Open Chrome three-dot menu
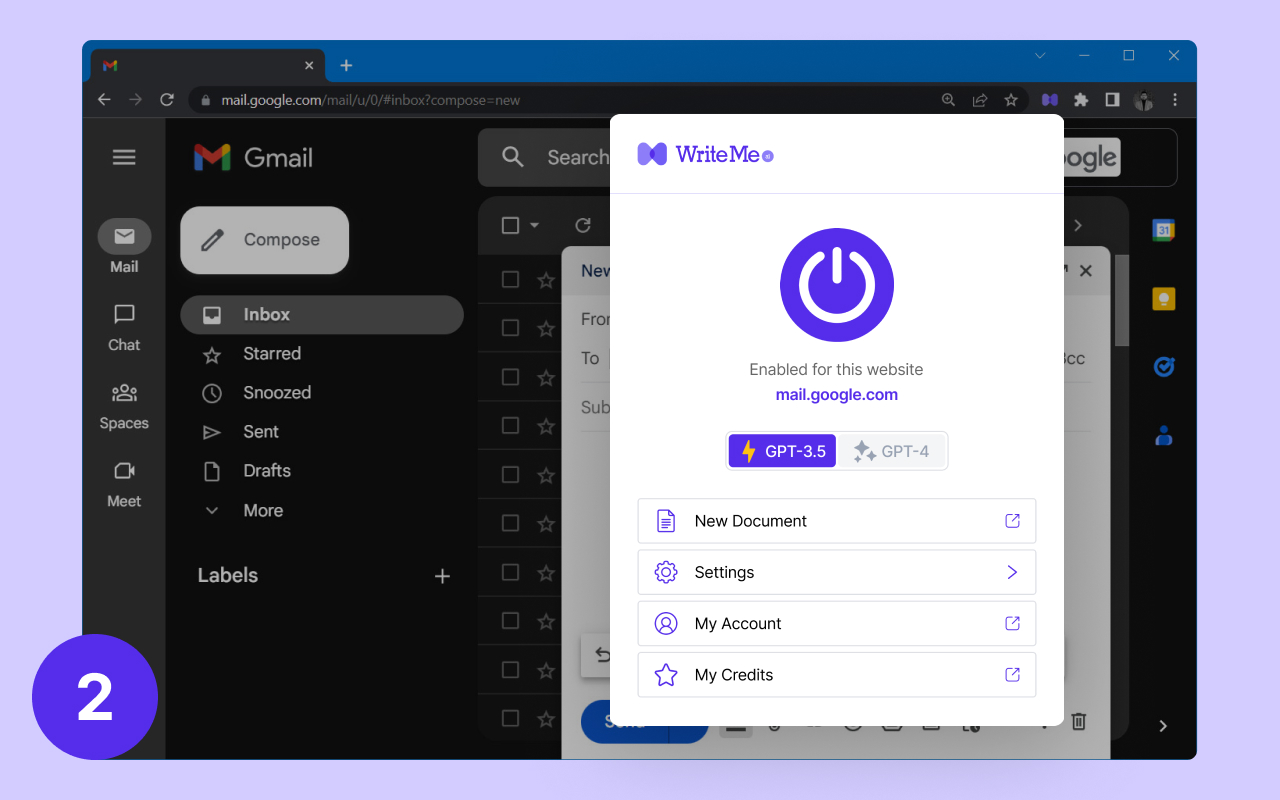The height and width of the screenshot is (800, 1280). [x=1175, y=100]
